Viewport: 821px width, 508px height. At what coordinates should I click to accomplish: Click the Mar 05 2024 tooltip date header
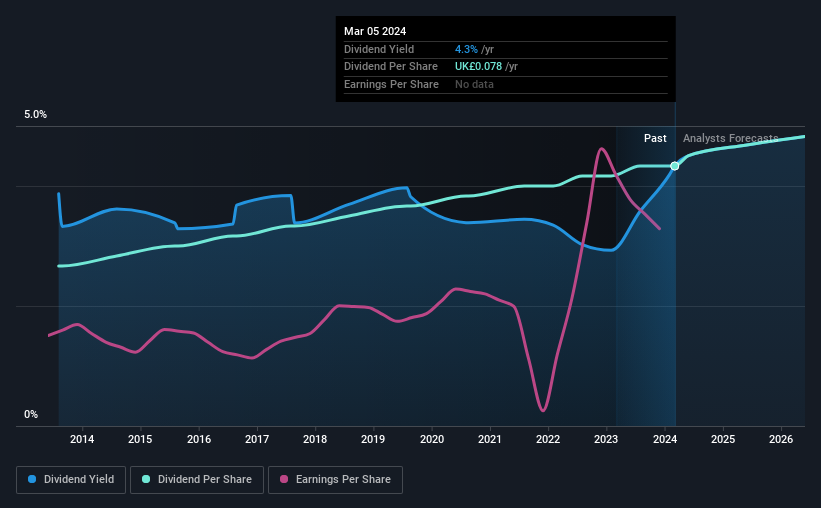click(375, 31)
